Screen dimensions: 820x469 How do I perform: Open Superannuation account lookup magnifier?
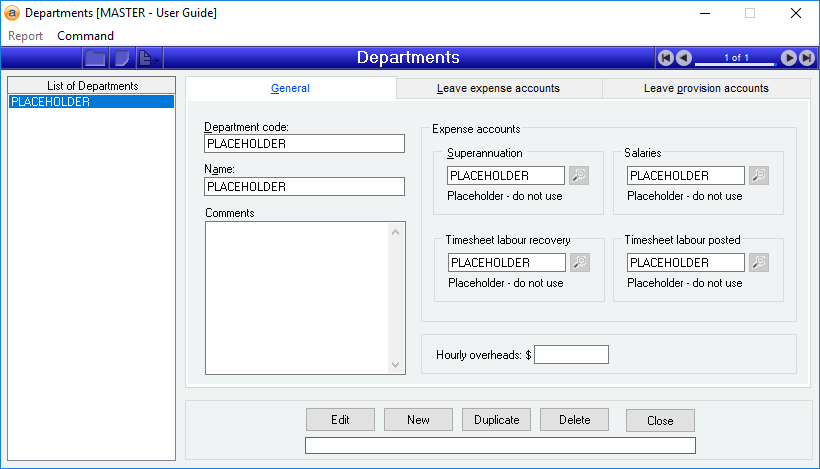579,176
